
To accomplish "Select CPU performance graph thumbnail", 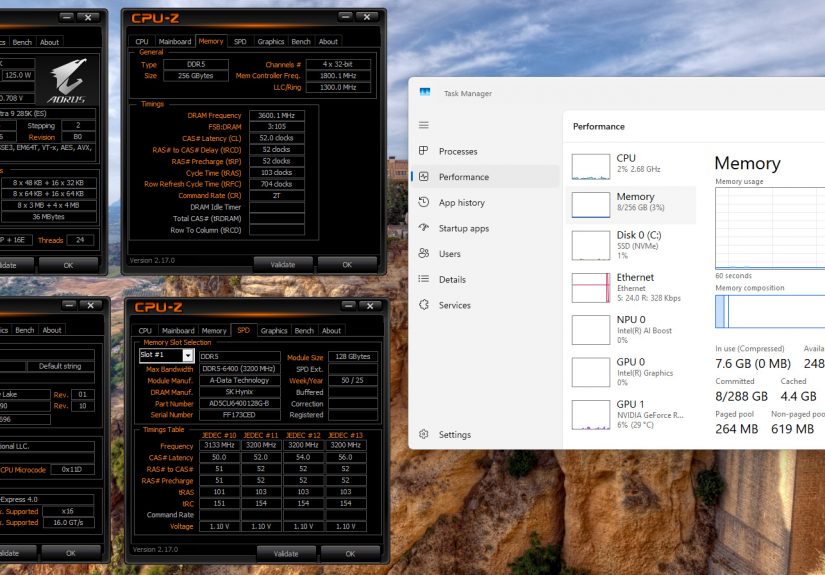I will pos(591,167).
